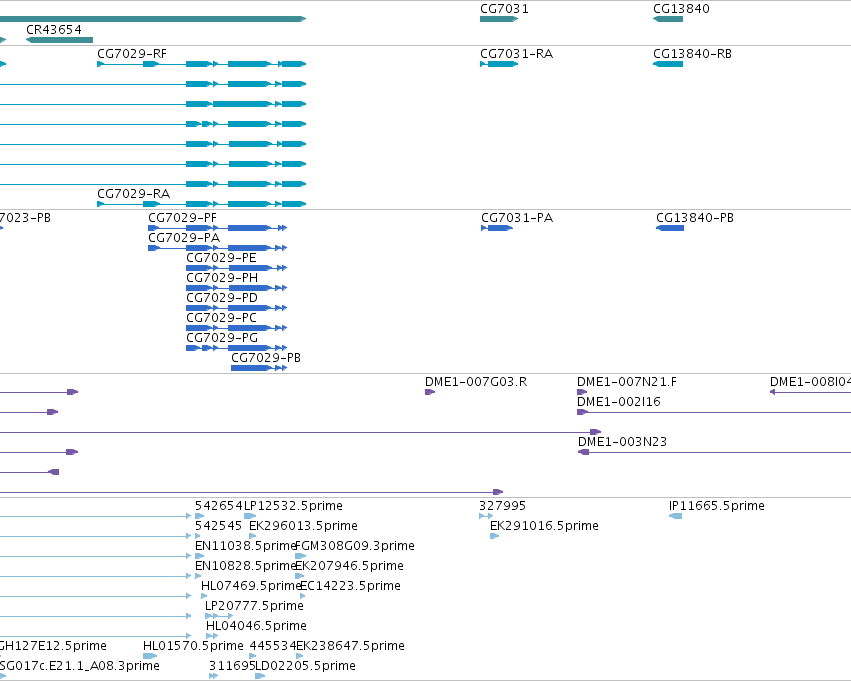Select the HL07469.5prime EST label
Image resolution: width=851 pixels, height=681 pixels.
251,586
